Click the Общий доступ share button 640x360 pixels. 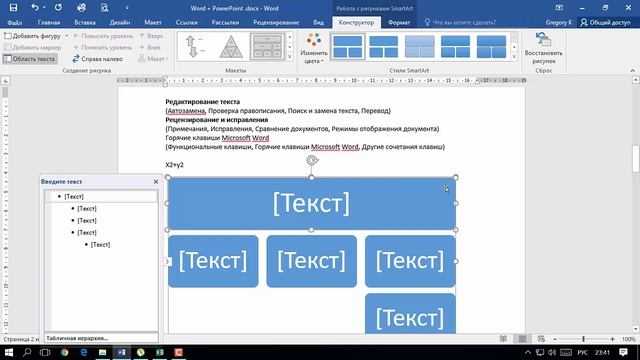606,22
